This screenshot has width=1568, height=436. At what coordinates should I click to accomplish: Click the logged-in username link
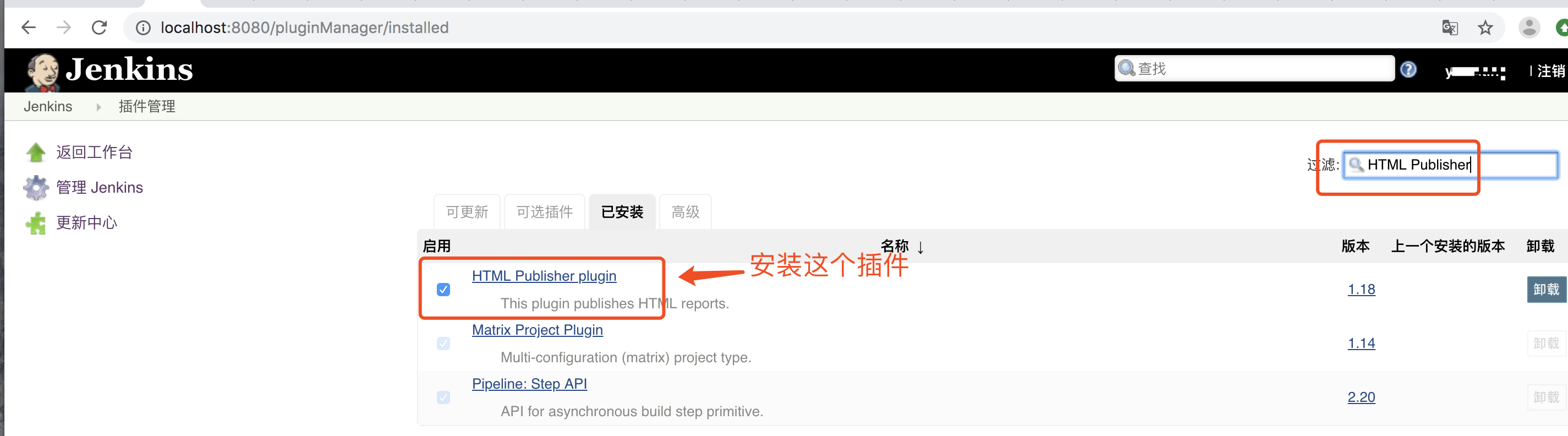(x=1476, y=73)
